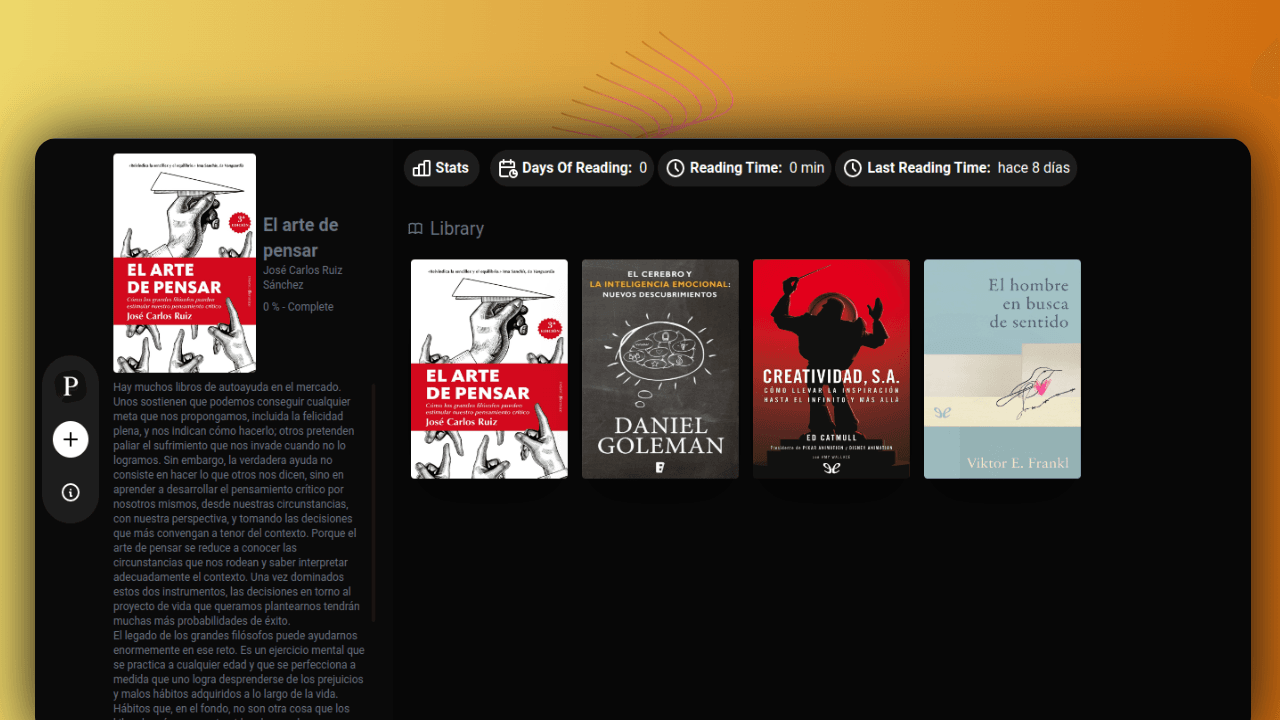The image size is (1280, 720).
Task: Open the Daniel Goleman book cover
Action: tap(660, 369)
